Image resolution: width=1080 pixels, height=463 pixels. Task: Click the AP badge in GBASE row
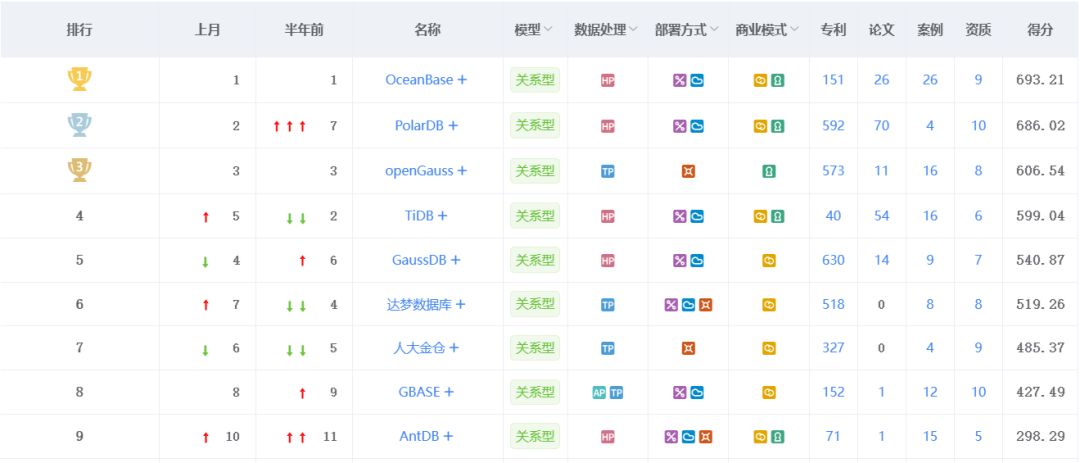point(599,393)
